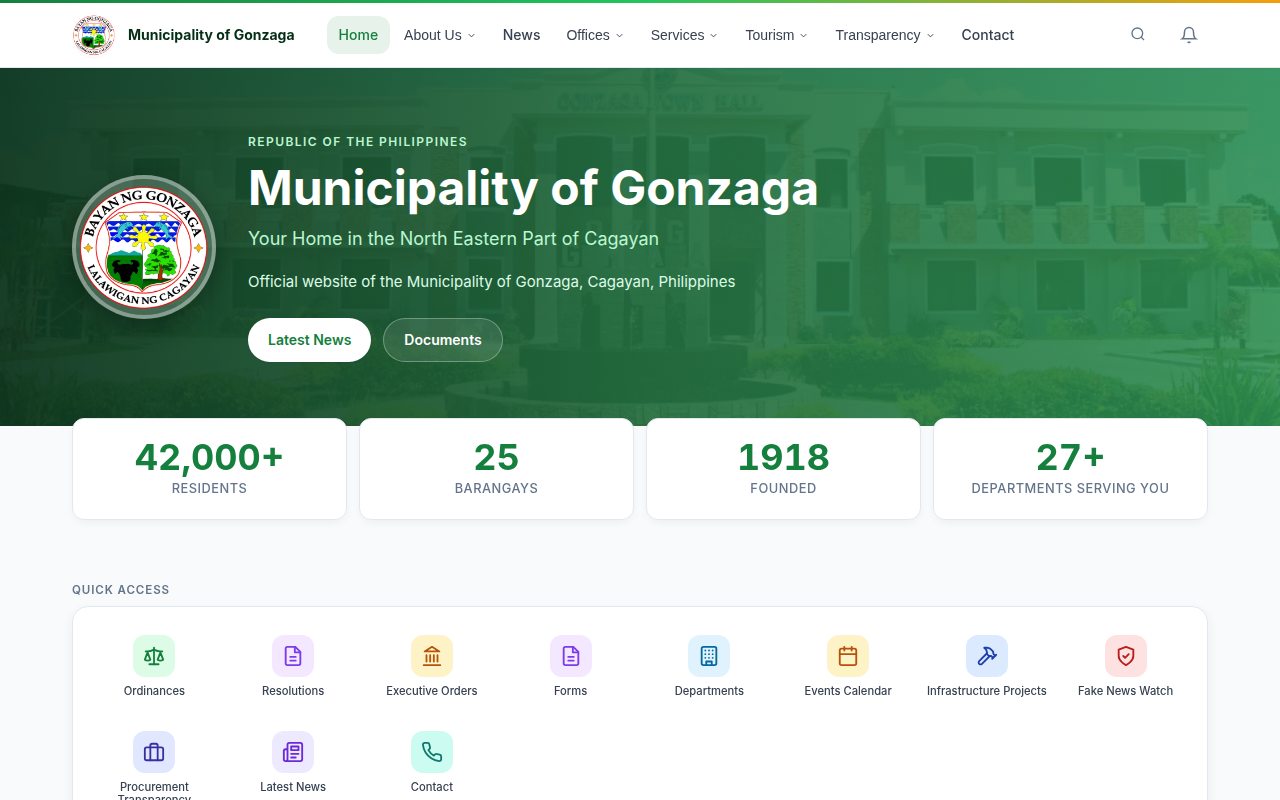Open the News menu item
This screenshot has width=1280, height=800.
(521, 35)
